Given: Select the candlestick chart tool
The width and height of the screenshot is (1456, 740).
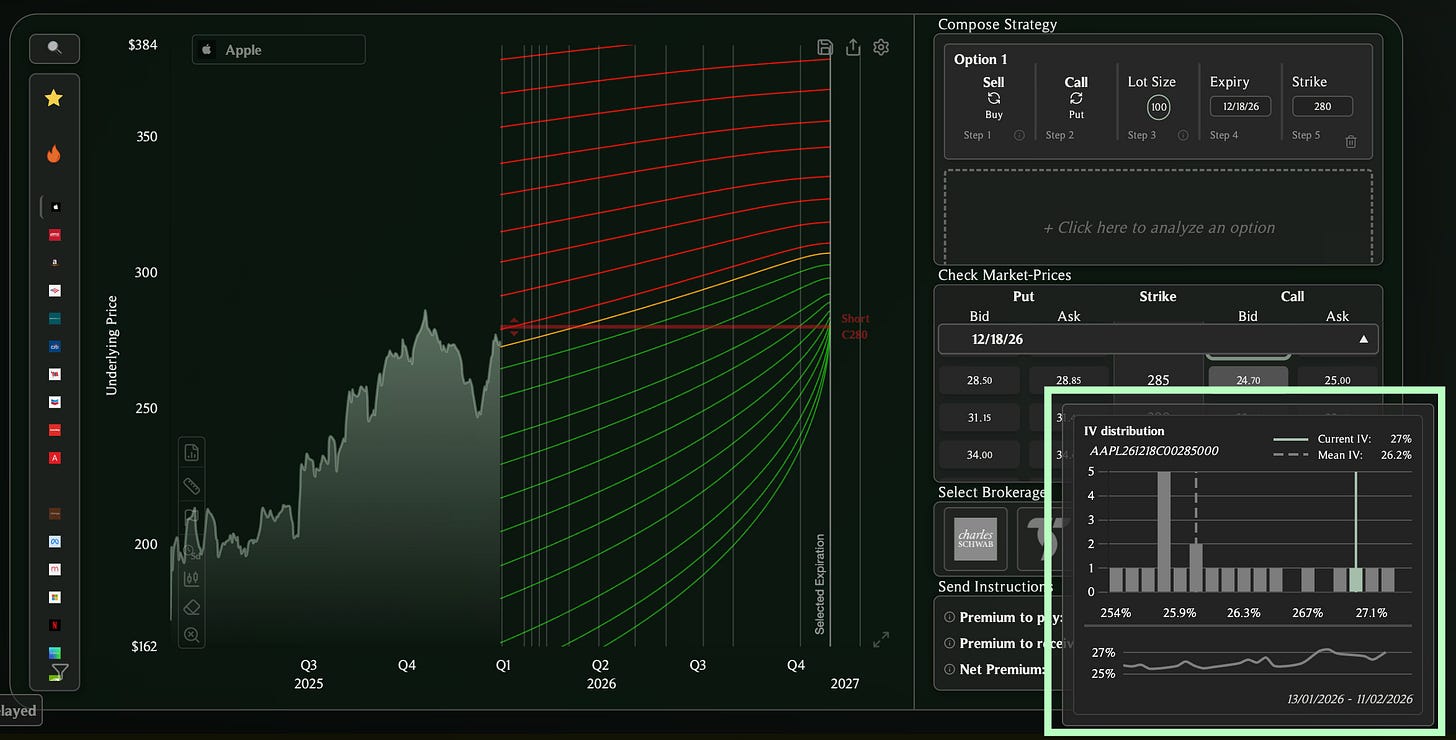Looking at the screenshot, I should [x=192, y=577].
